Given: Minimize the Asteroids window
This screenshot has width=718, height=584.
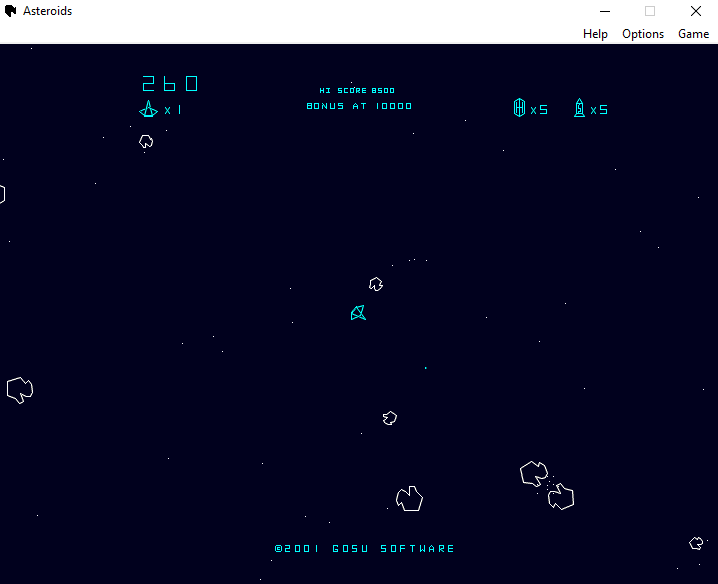Looking at the screenshot, I should coord(605,11).
